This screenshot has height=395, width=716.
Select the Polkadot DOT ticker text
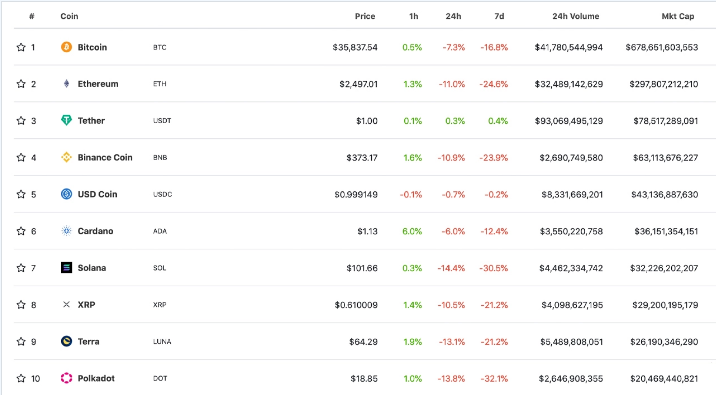click(160, 379)
